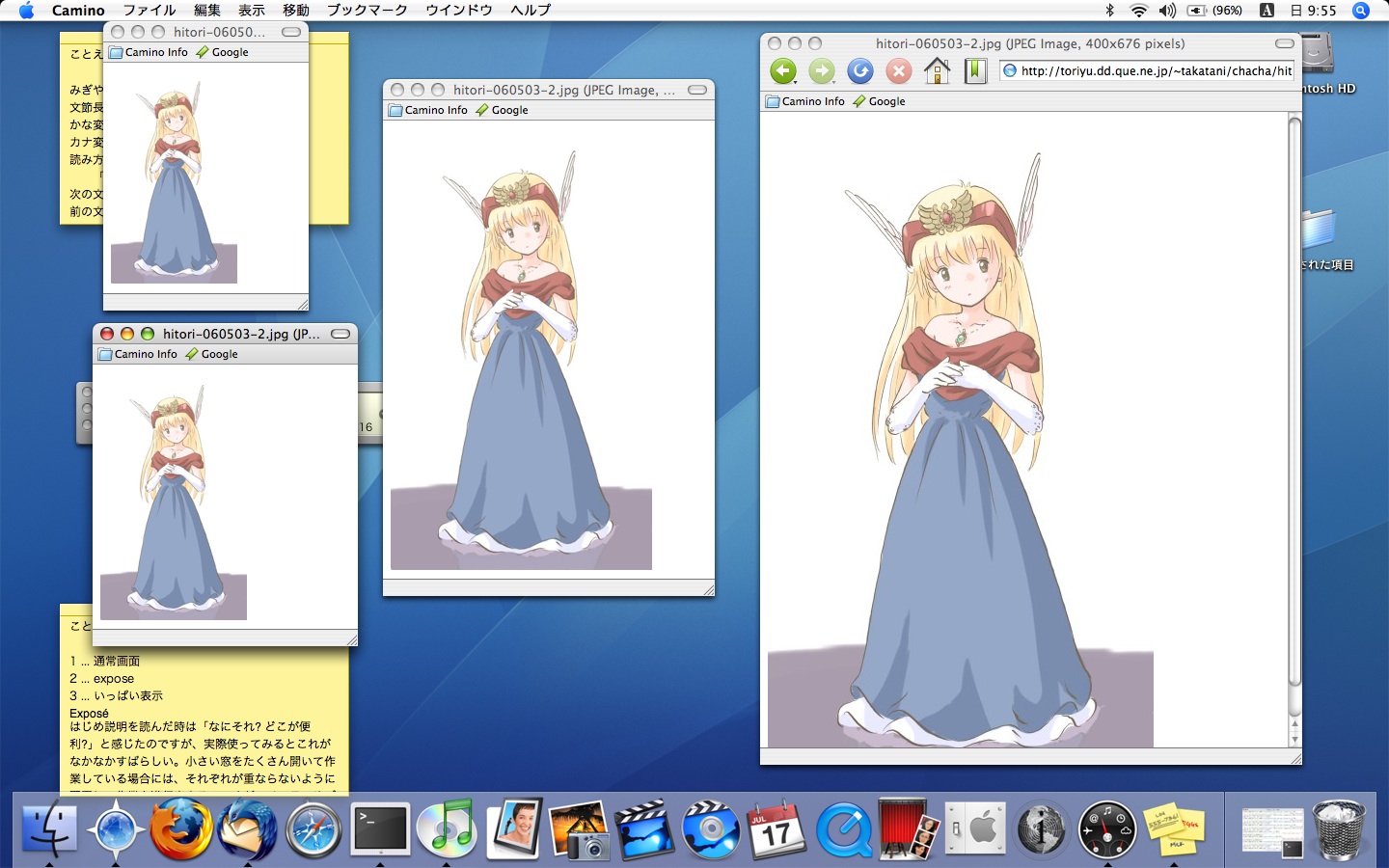Image resolution: width=1389 pixels, height=868 pixels.
Task: Launch QuickTime Player from the Dock
Action: point(844,829)
